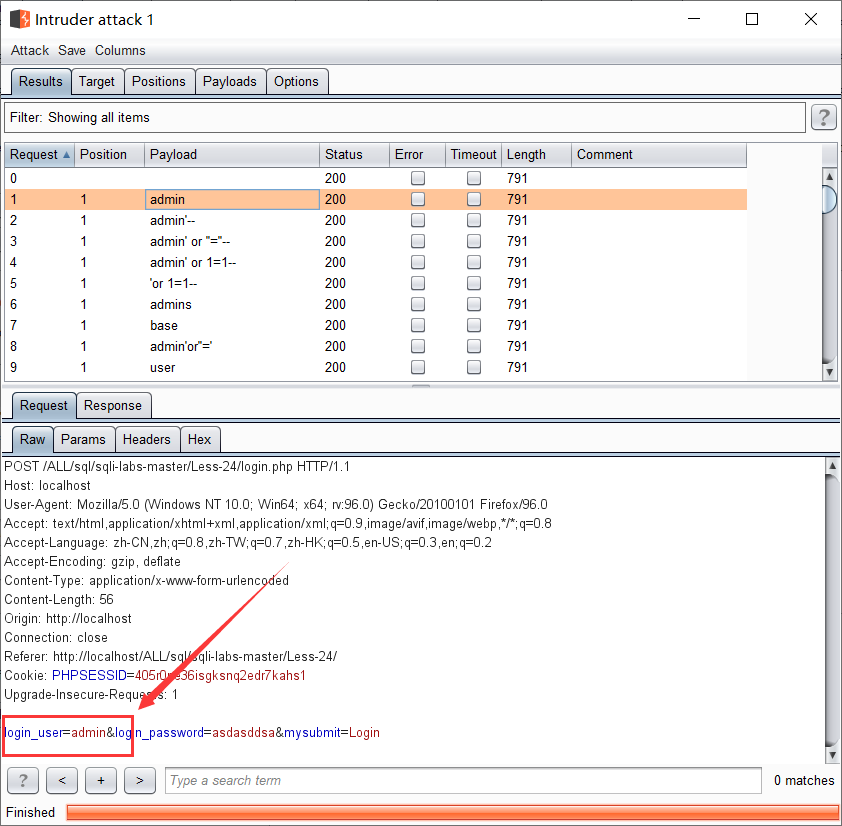Switch to the Params view tab
The width and height of the screenshot is (842, 826).
click(83, 439)
